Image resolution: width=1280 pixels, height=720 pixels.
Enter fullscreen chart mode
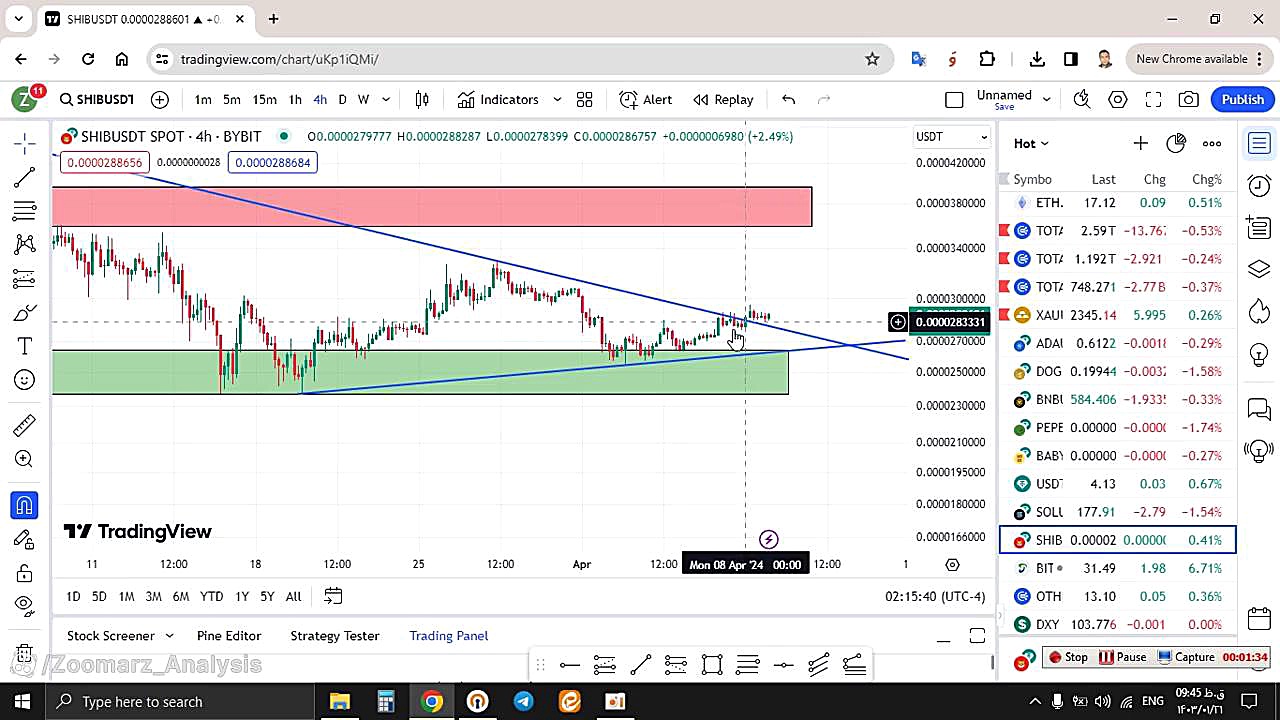pyautogui.click(x=1153, y=99)
